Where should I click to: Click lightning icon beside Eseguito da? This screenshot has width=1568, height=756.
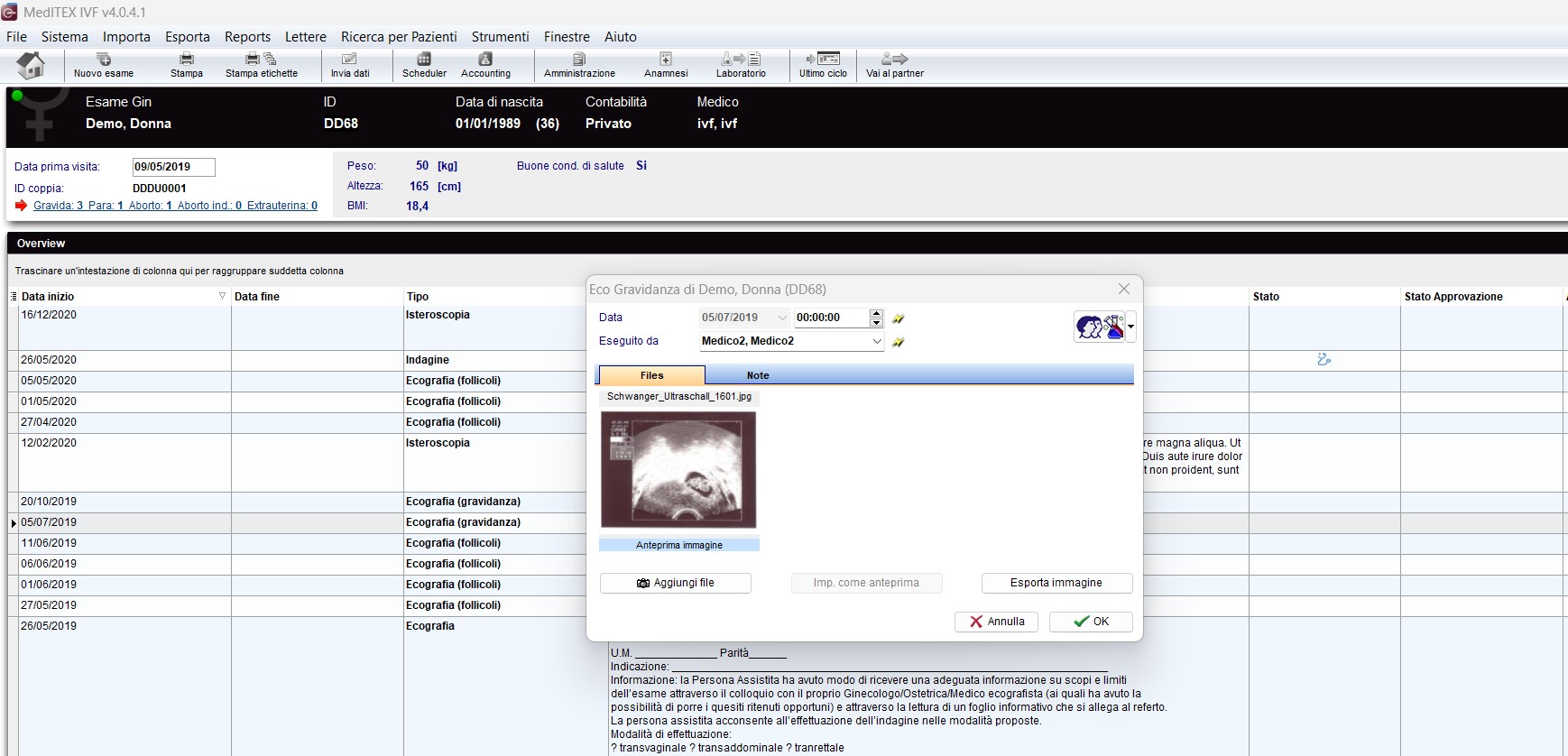899,342
